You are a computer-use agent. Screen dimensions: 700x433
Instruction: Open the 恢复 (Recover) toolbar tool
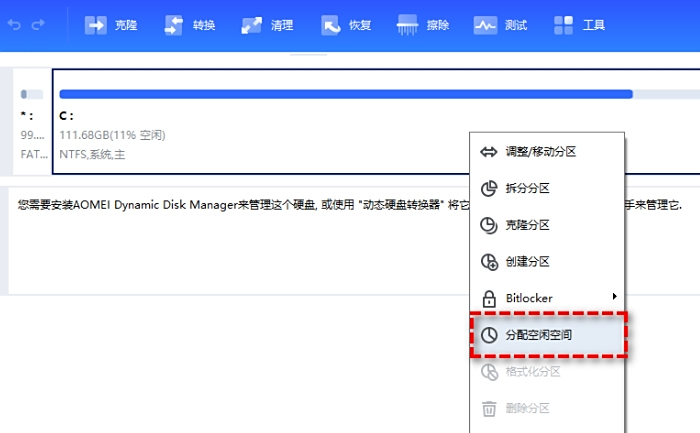click(346, 25)
